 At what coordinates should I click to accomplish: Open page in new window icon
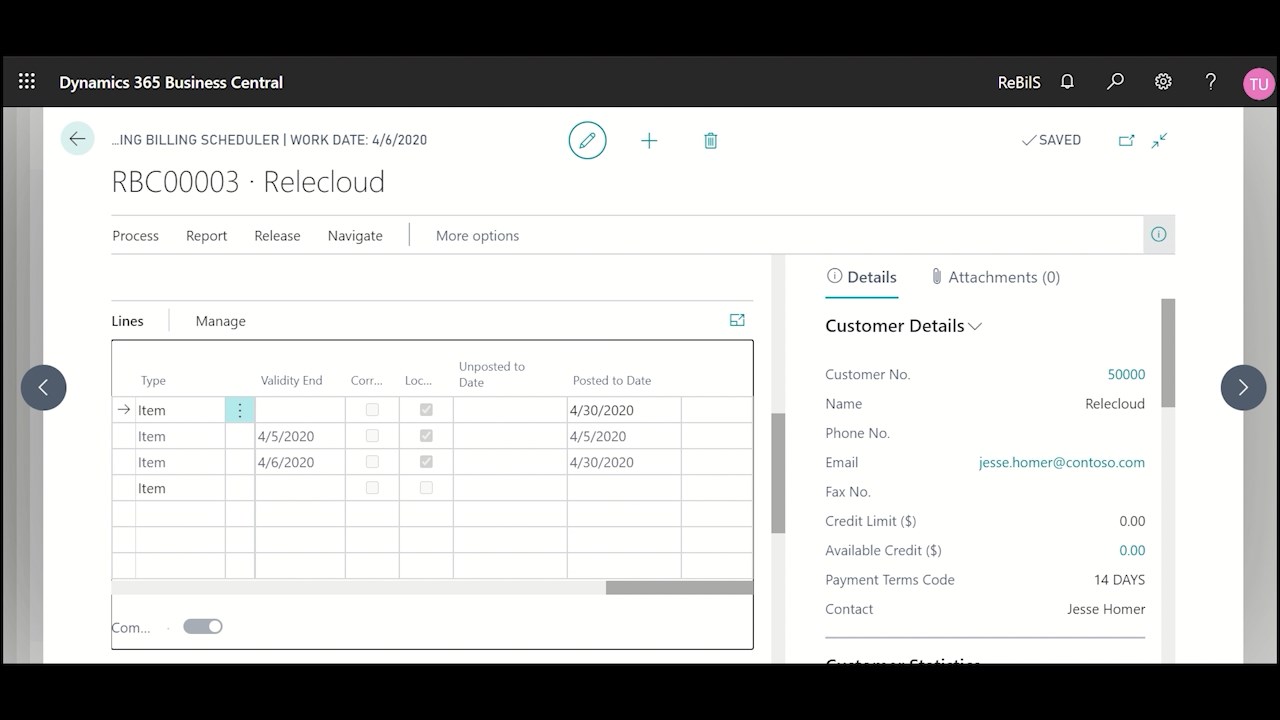[1126, 141]
